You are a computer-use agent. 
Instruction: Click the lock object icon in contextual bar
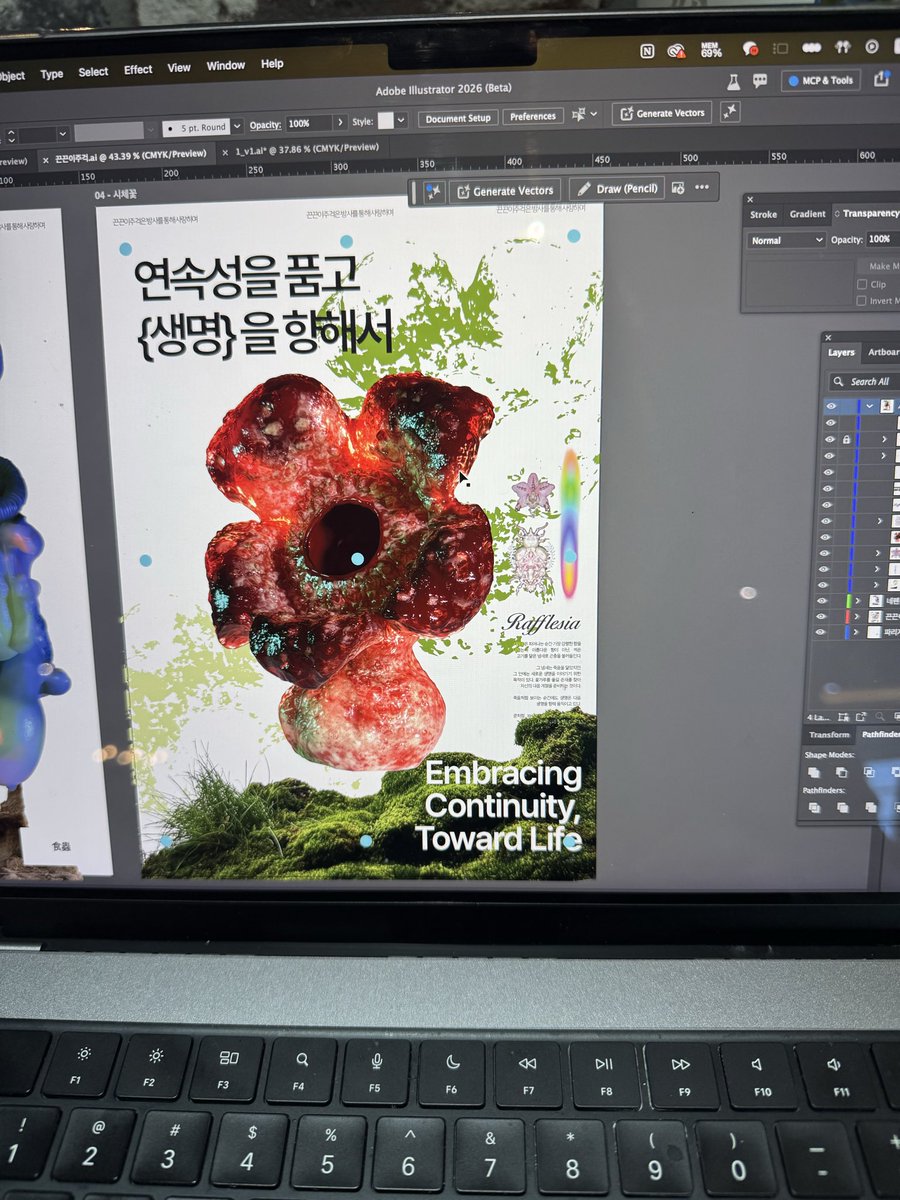[x=678, y=188]
